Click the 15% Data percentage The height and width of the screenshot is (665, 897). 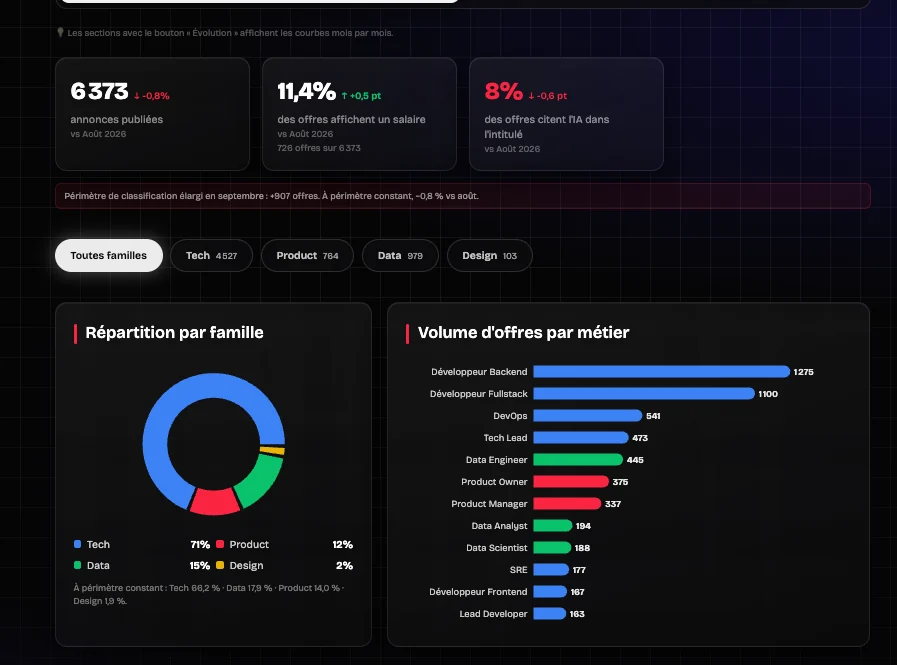tap(200, 565)
